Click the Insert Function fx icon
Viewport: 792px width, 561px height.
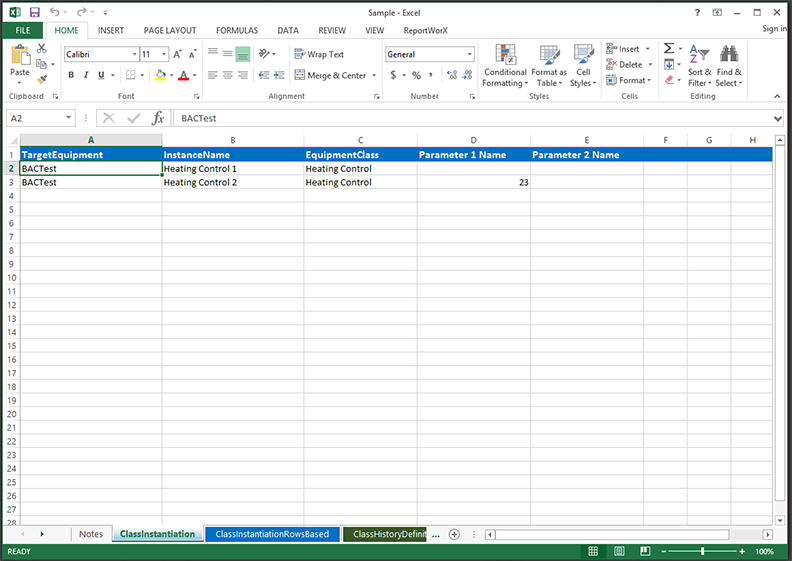click(157, 118)
